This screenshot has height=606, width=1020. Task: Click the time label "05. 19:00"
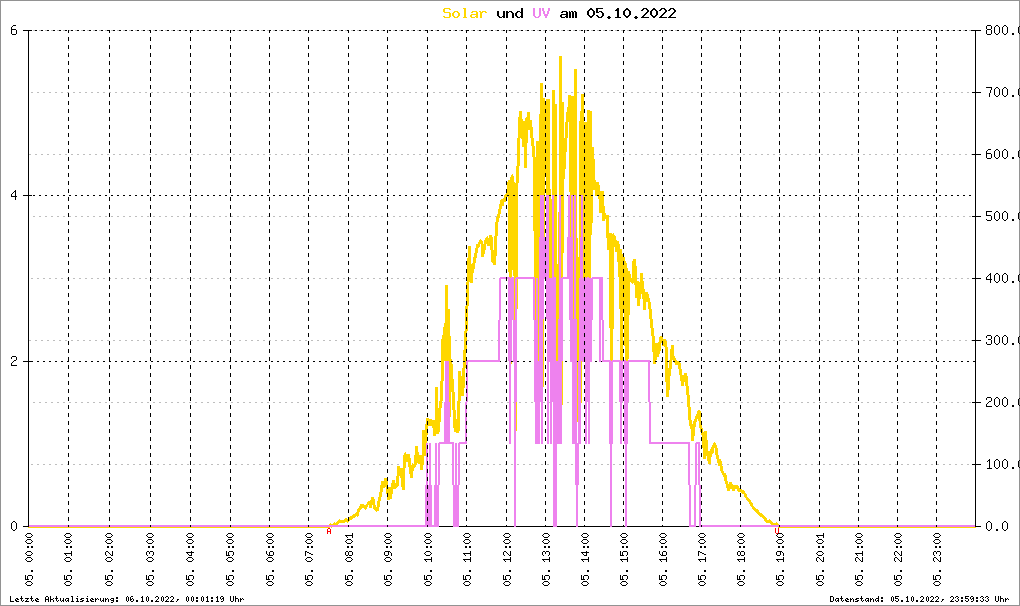pos(780,559)
